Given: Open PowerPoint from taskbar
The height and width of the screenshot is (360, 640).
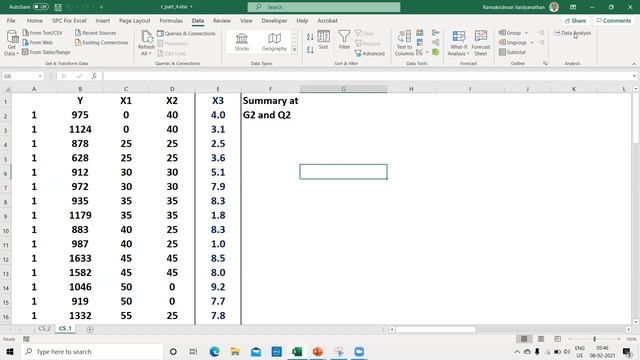Looking at the screenshot, I should point(318,351).
